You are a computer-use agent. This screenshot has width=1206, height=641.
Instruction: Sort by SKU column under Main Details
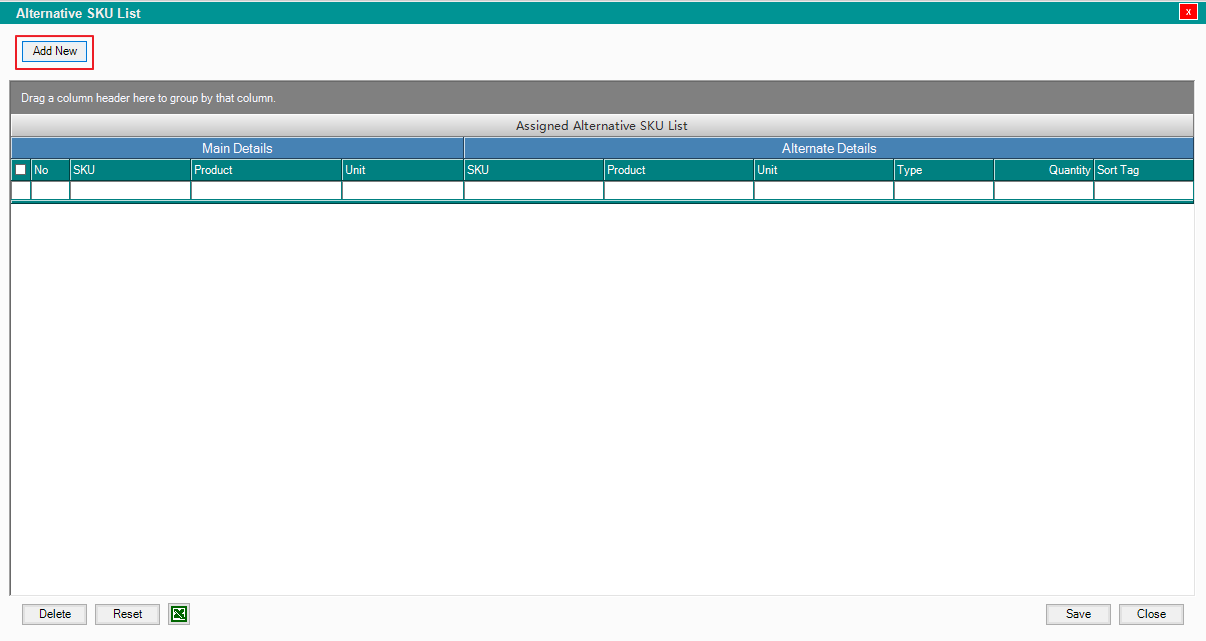[130, 170]
